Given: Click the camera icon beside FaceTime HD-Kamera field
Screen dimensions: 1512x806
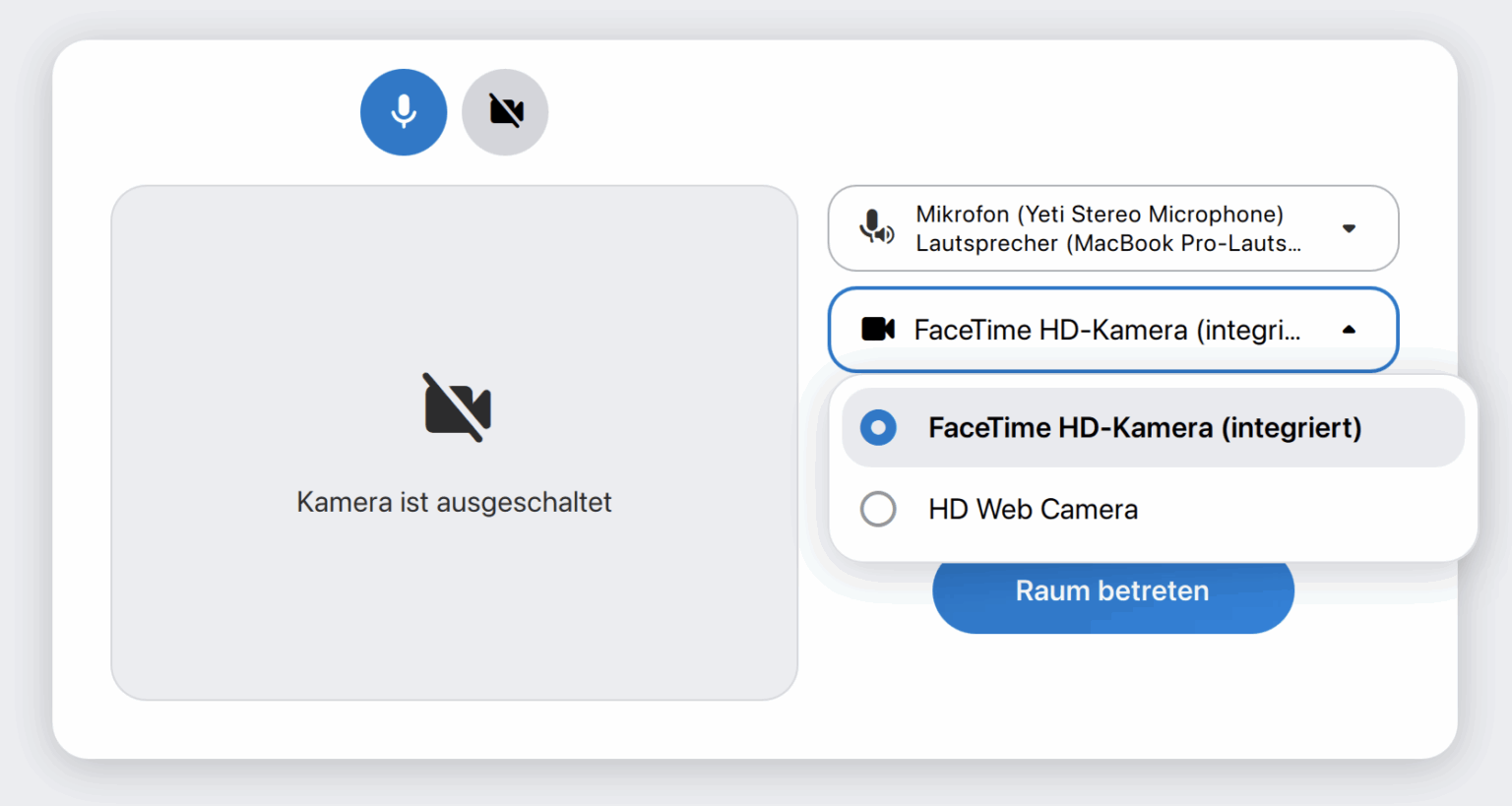Looking at the screenshot, I should tap(879, 329).
